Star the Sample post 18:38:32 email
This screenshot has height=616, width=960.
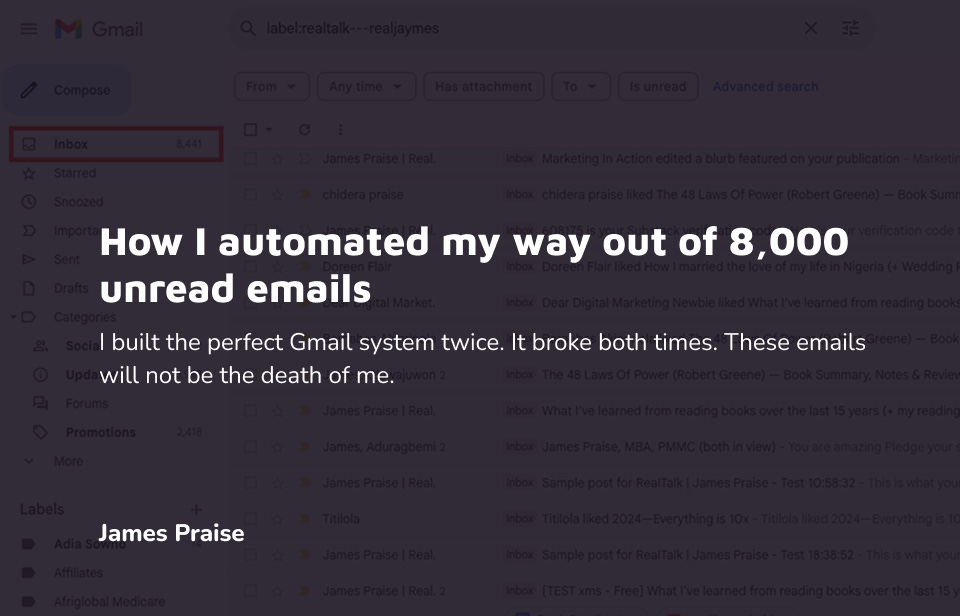pyautogui.click(x=277, y=555)
